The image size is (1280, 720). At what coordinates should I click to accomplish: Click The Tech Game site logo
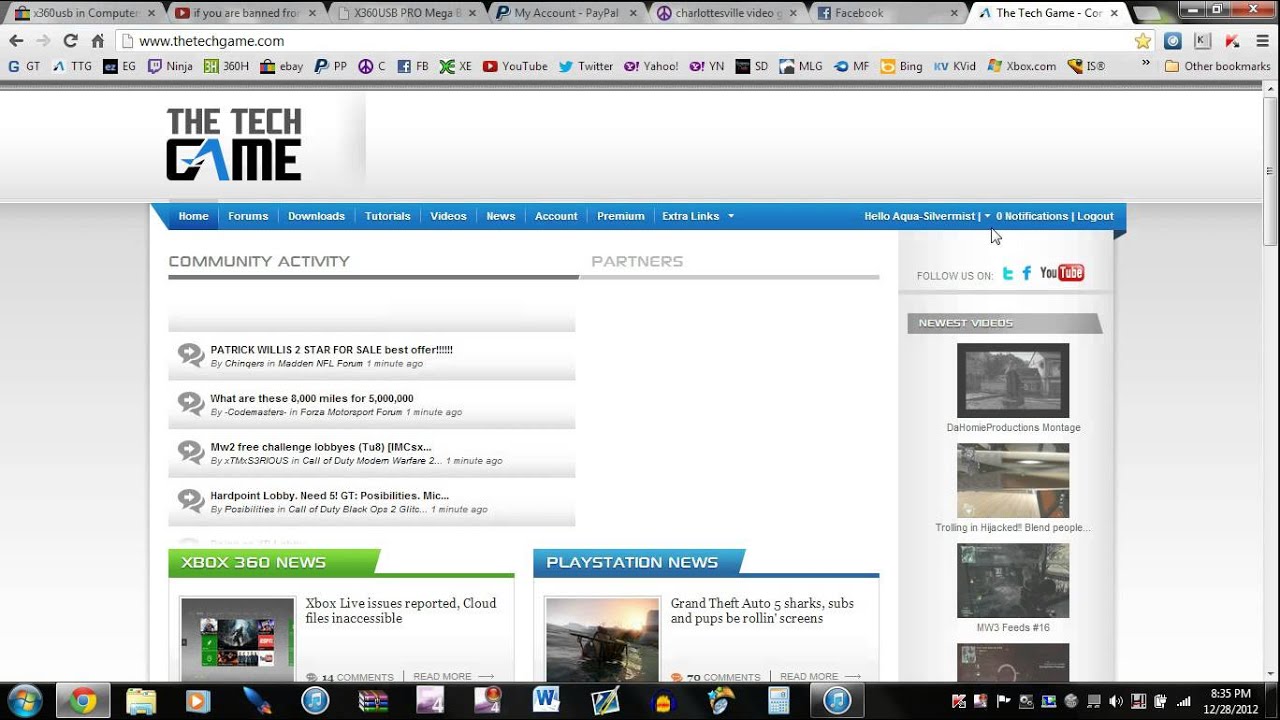pos(234,145)
